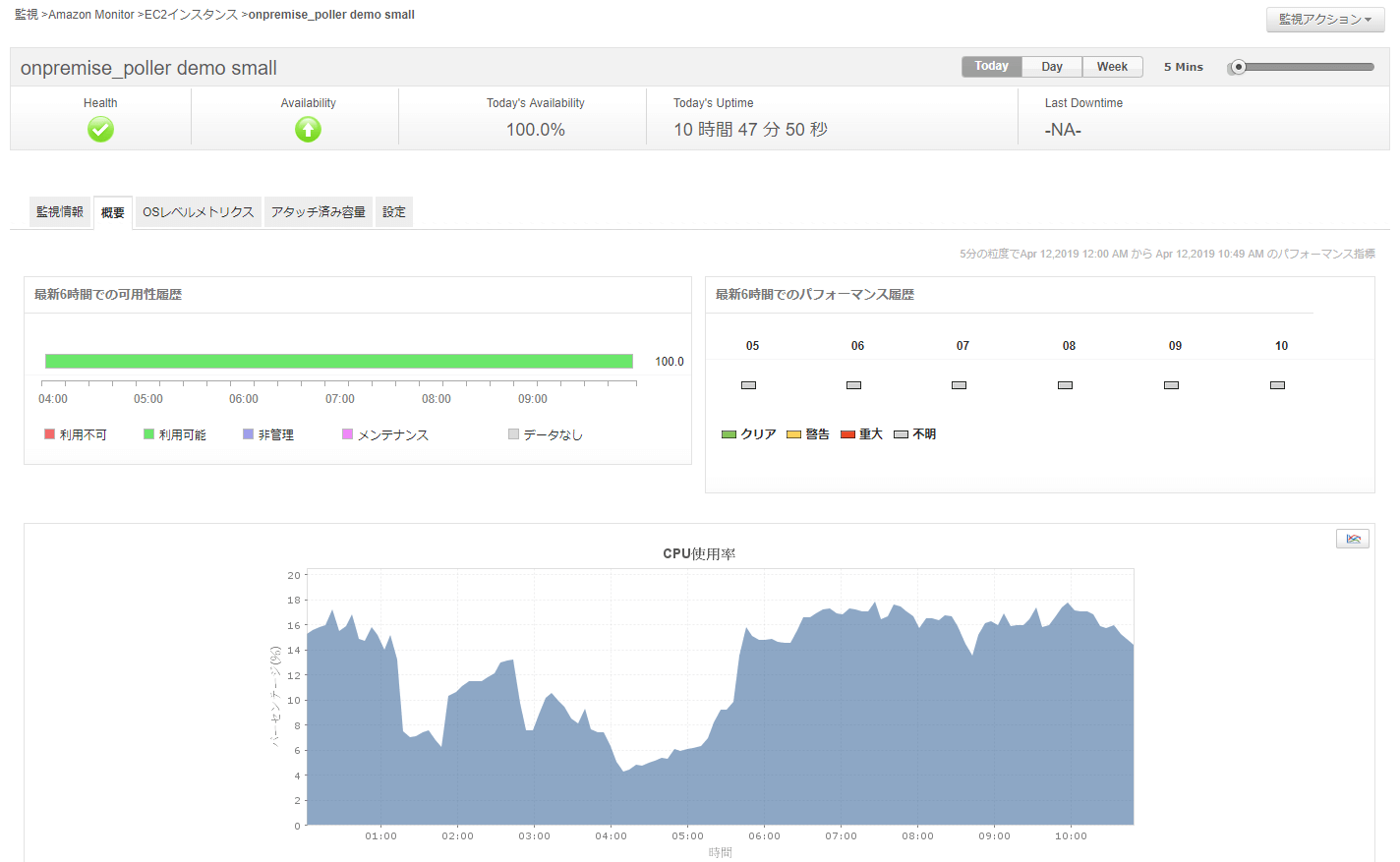The width and height of the screenshot is (1400, 862).
Task: Click the green Health checkmark icon
Action: click(100, 130)
